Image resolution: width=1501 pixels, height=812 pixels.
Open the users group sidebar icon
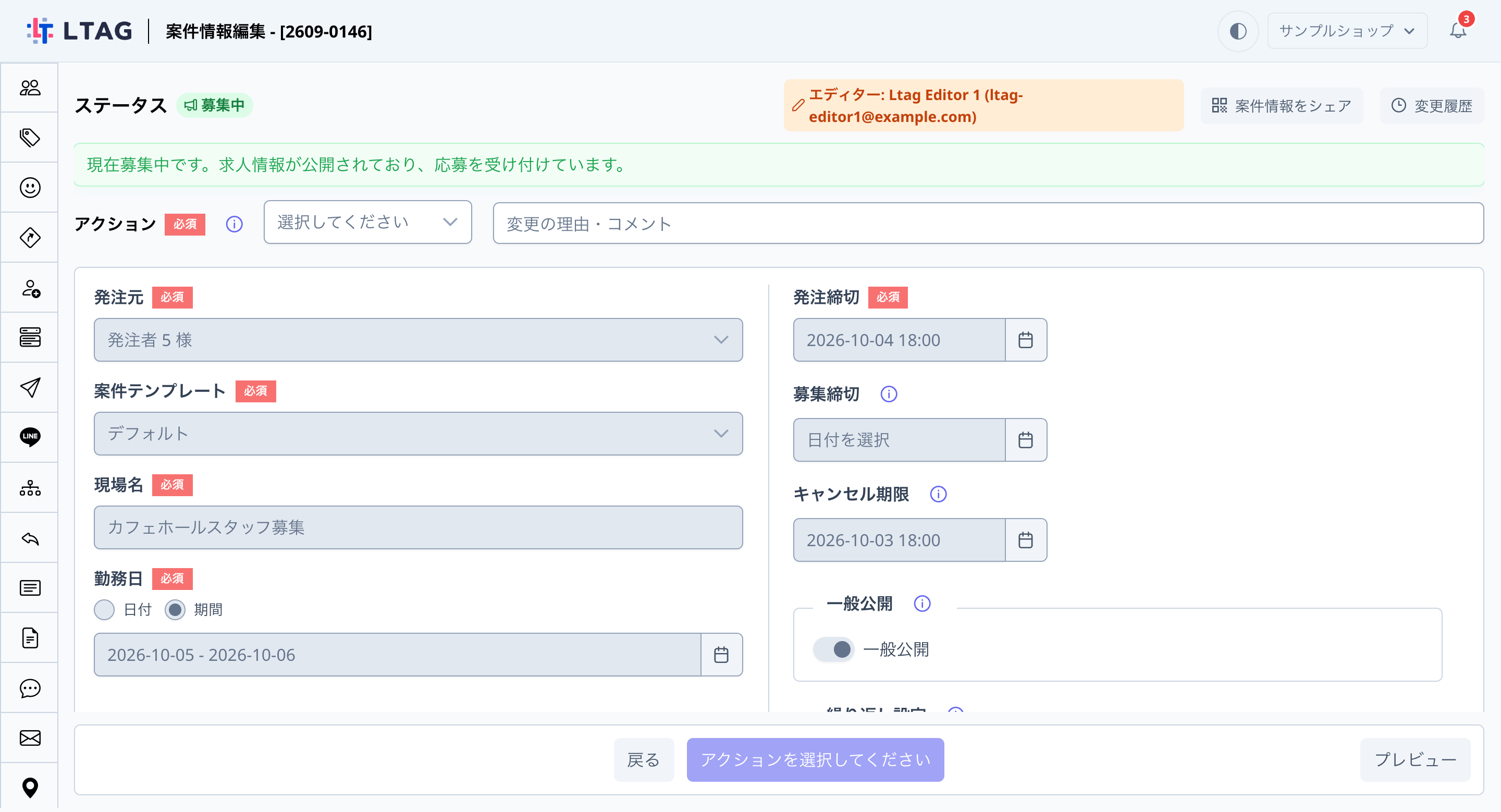pos(30,88)
